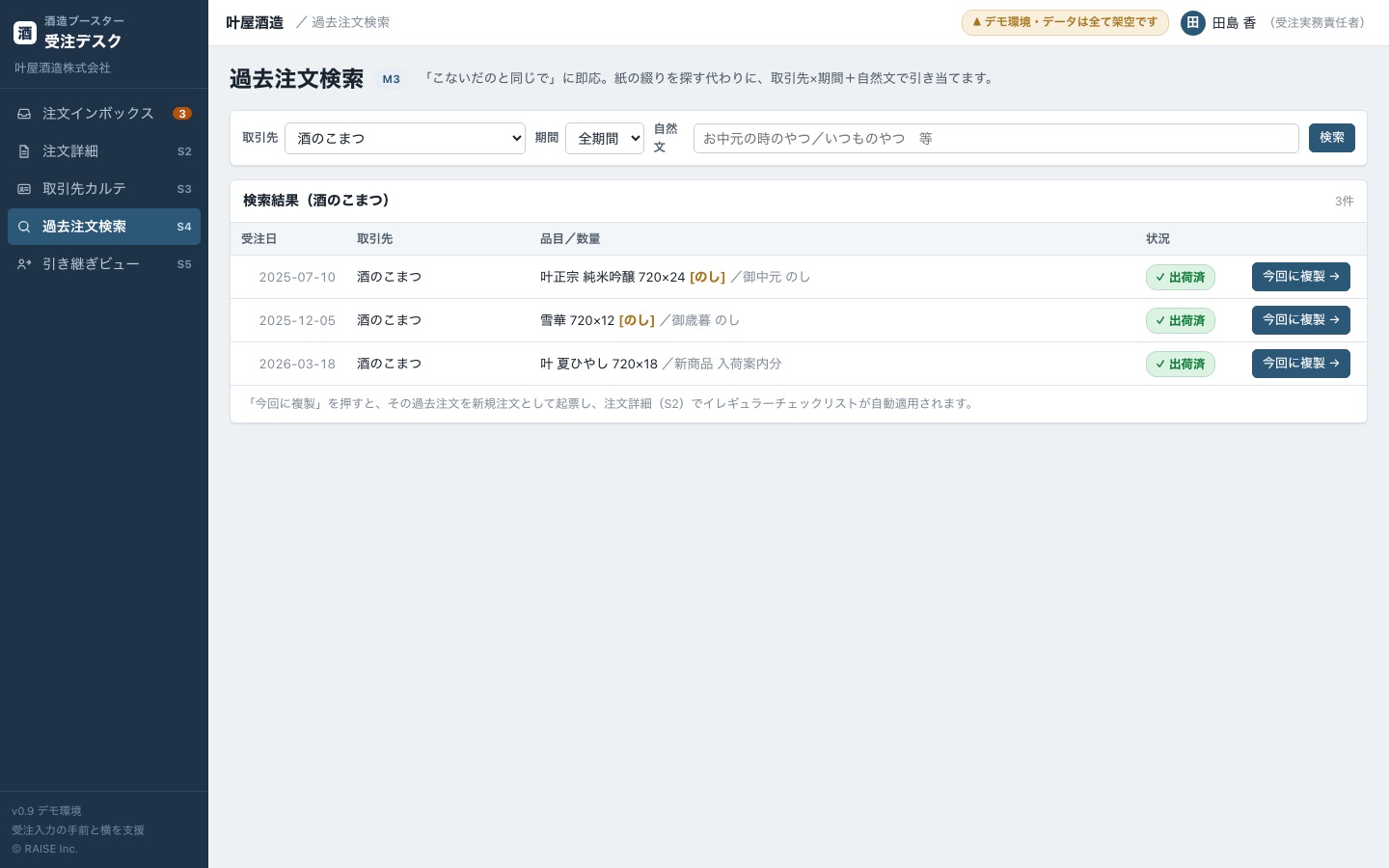
Task: Open 注文インボックス in sidebar
Action: [x=104, y=114]
